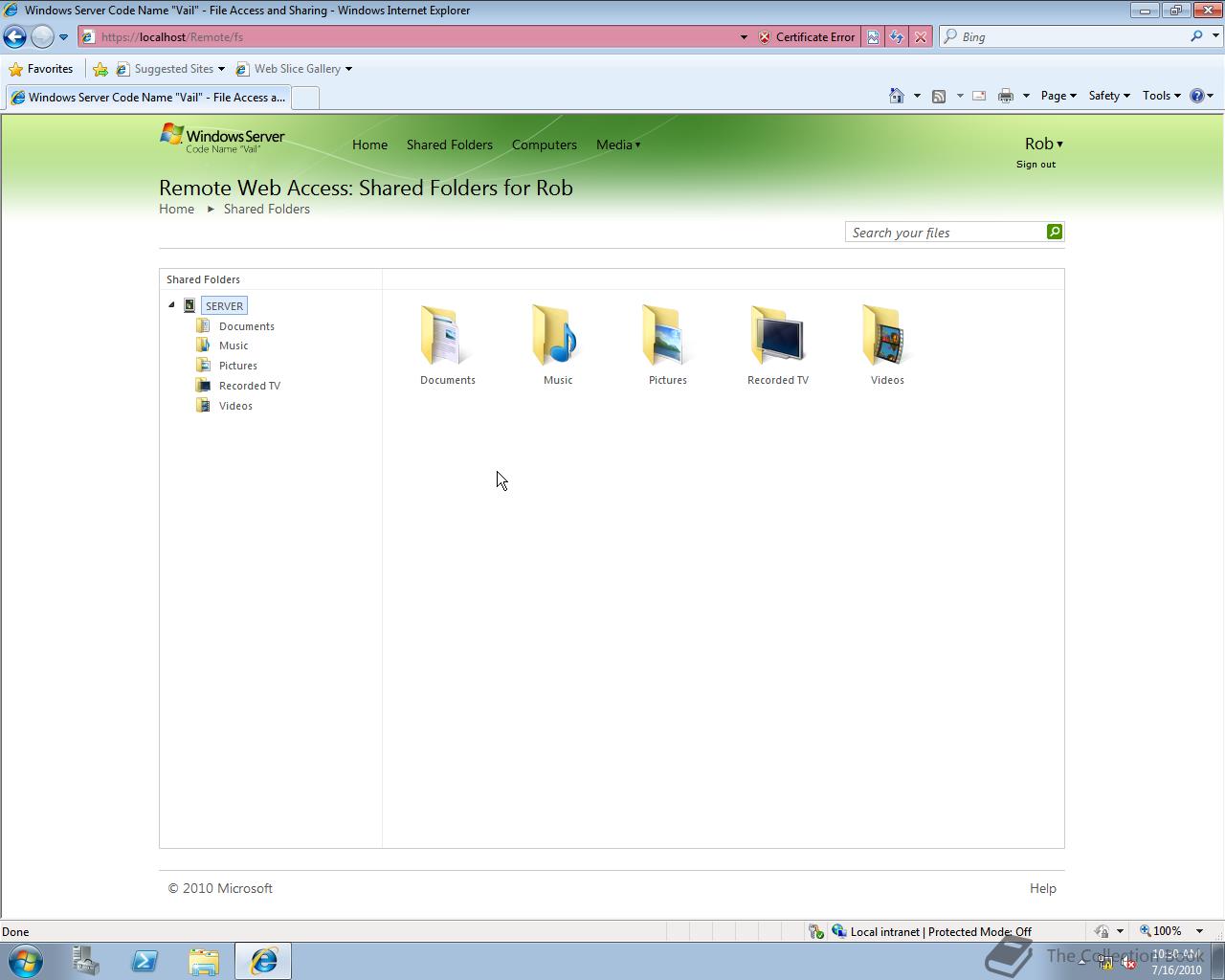Click the Refresh page icon in address bar
The image size is (1225, 980).
(x=897, y=37)
